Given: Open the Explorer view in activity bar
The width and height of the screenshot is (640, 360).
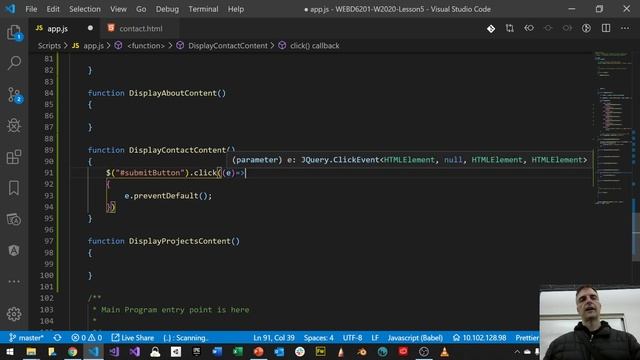Looking at the screenshot, I should (x=14, y=33).
